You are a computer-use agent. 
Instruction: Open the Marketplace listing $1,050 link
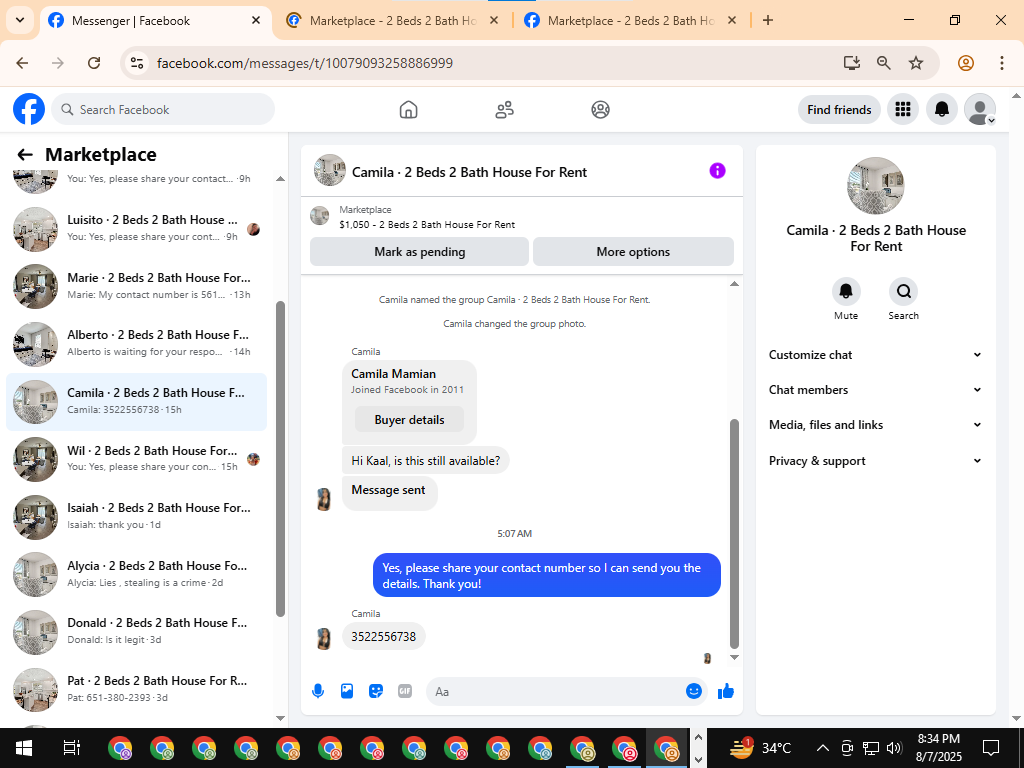coord(427,225)
